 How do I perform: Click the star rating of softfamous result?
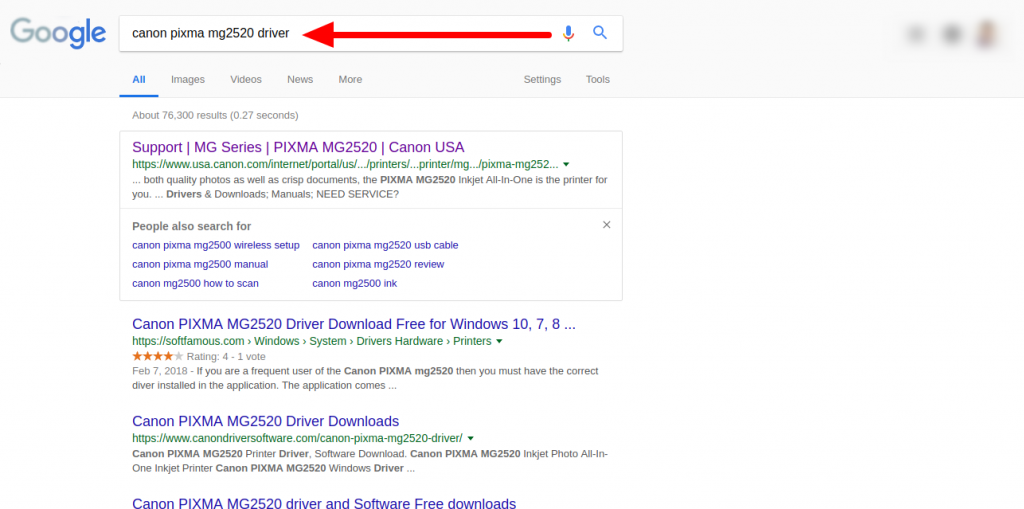coord(157,356)
